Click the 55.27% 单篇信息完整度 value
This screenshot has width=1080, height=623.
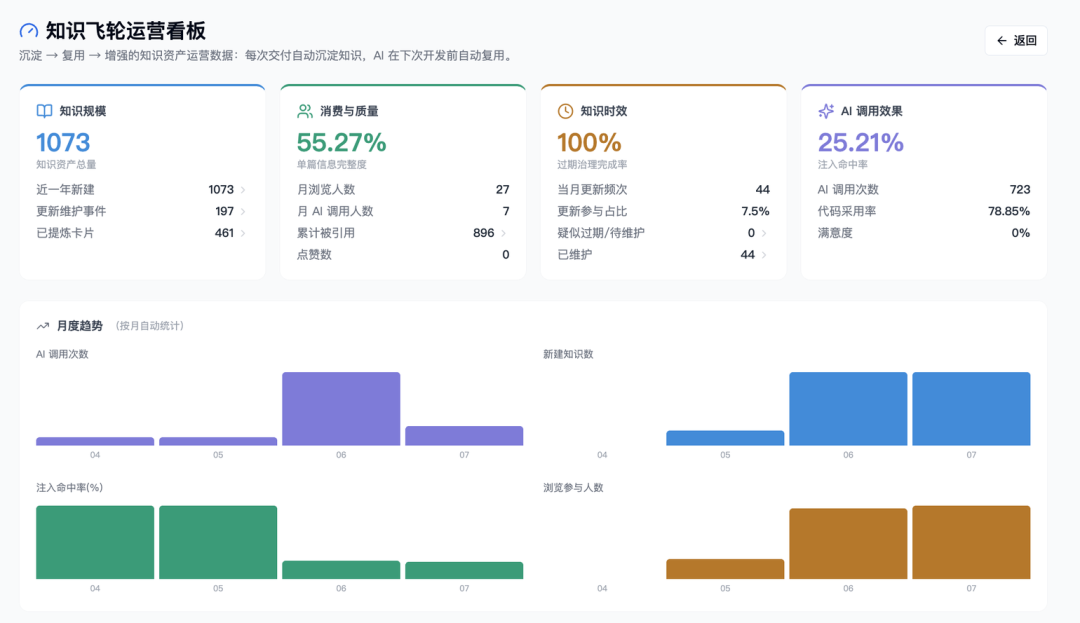tap(342, 142)
